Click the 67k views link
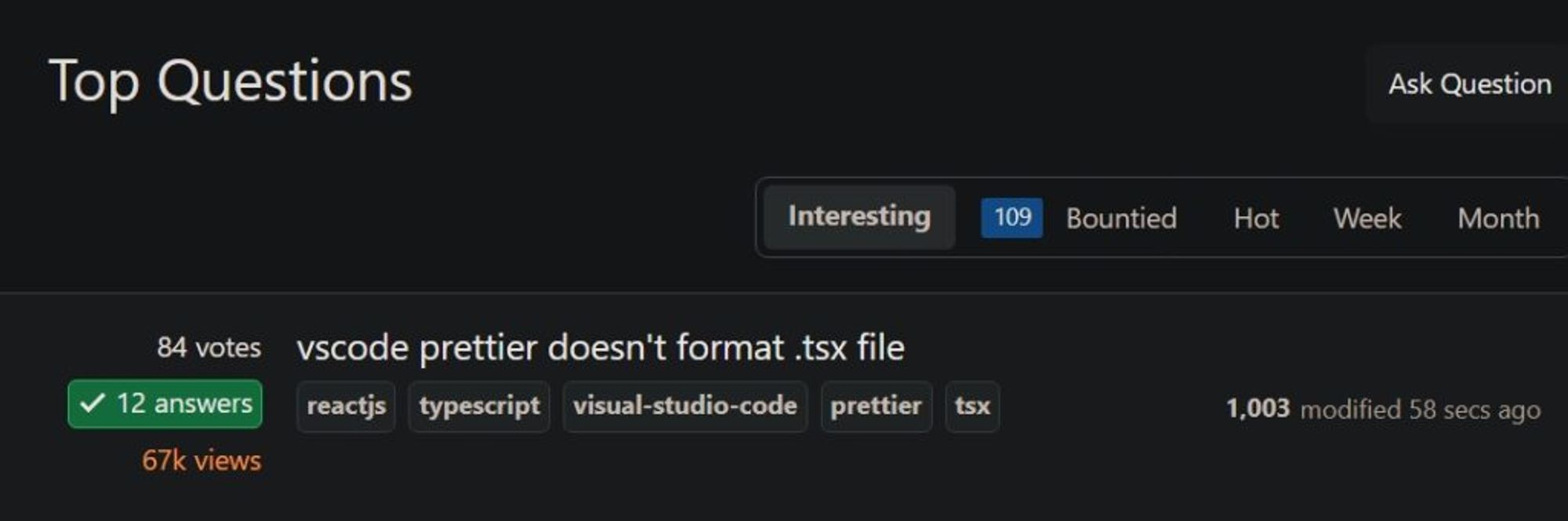Image resolution: width=1568 pixels, height=521 pixels. (201, 461)
